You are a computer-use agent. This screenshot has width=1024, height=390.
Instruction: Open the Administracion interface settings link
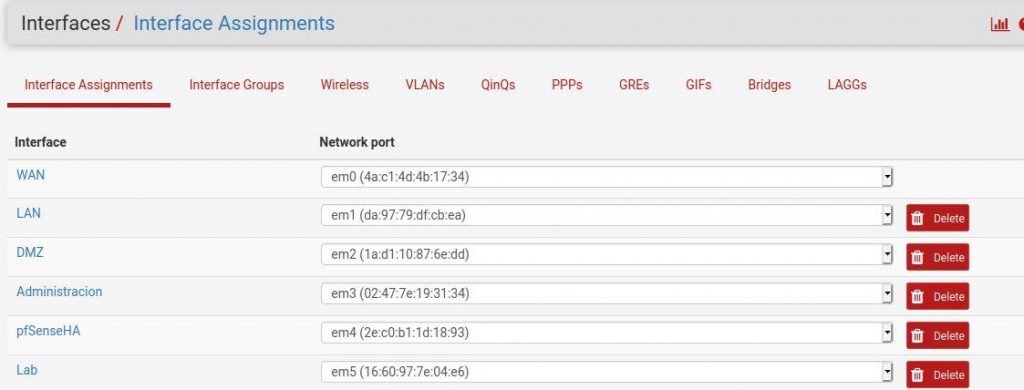[x=59, y=291]
